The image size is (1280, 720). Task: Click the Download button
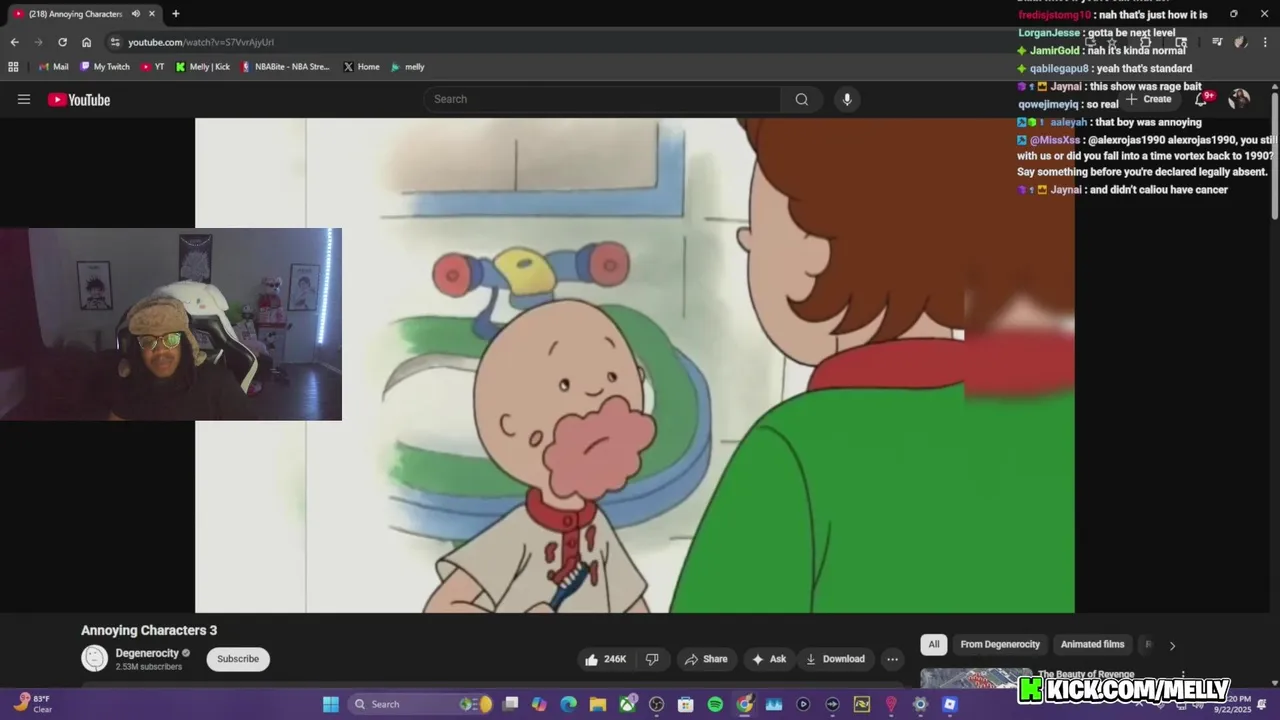click(x=835, y=659)
